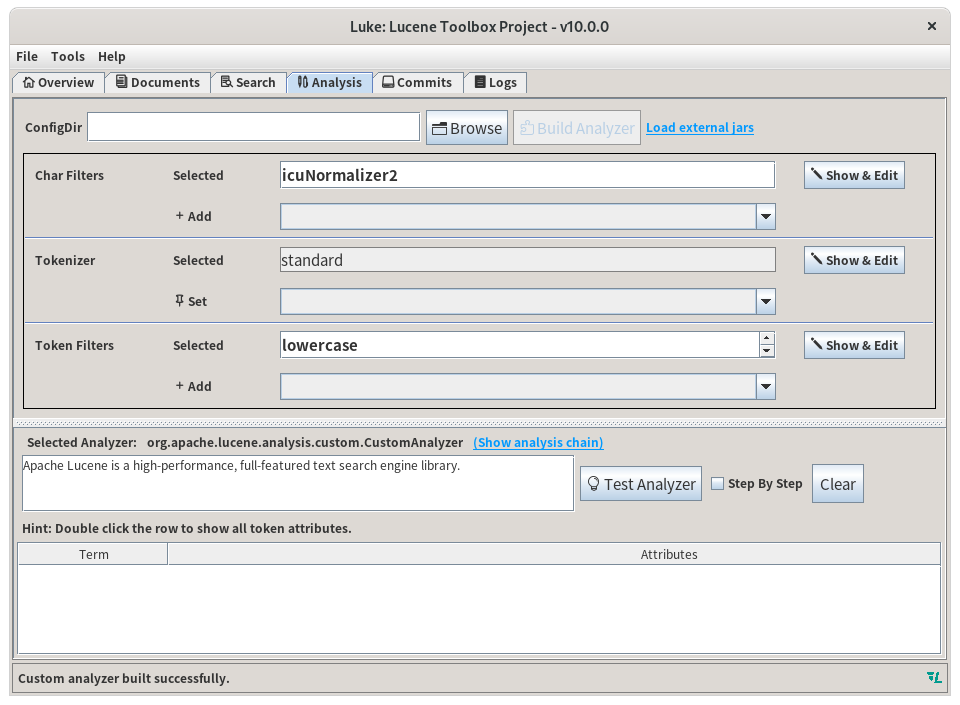Image resolution: width=960 pixels, height=705 pixels.
Task: Click down arrow on lowercase filter spinner
Action: (x=767, y=351)
